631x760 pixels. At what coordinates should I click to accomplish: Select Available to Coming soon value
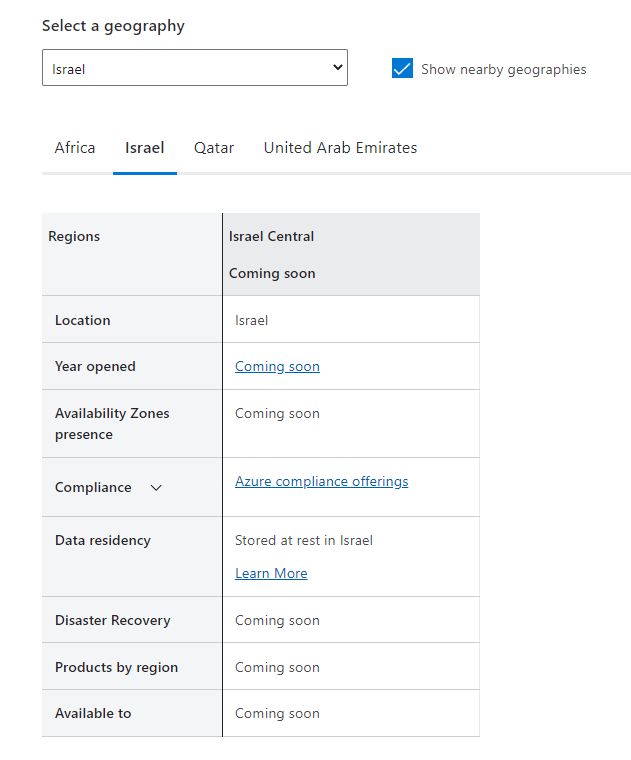[x=277, y=713]
